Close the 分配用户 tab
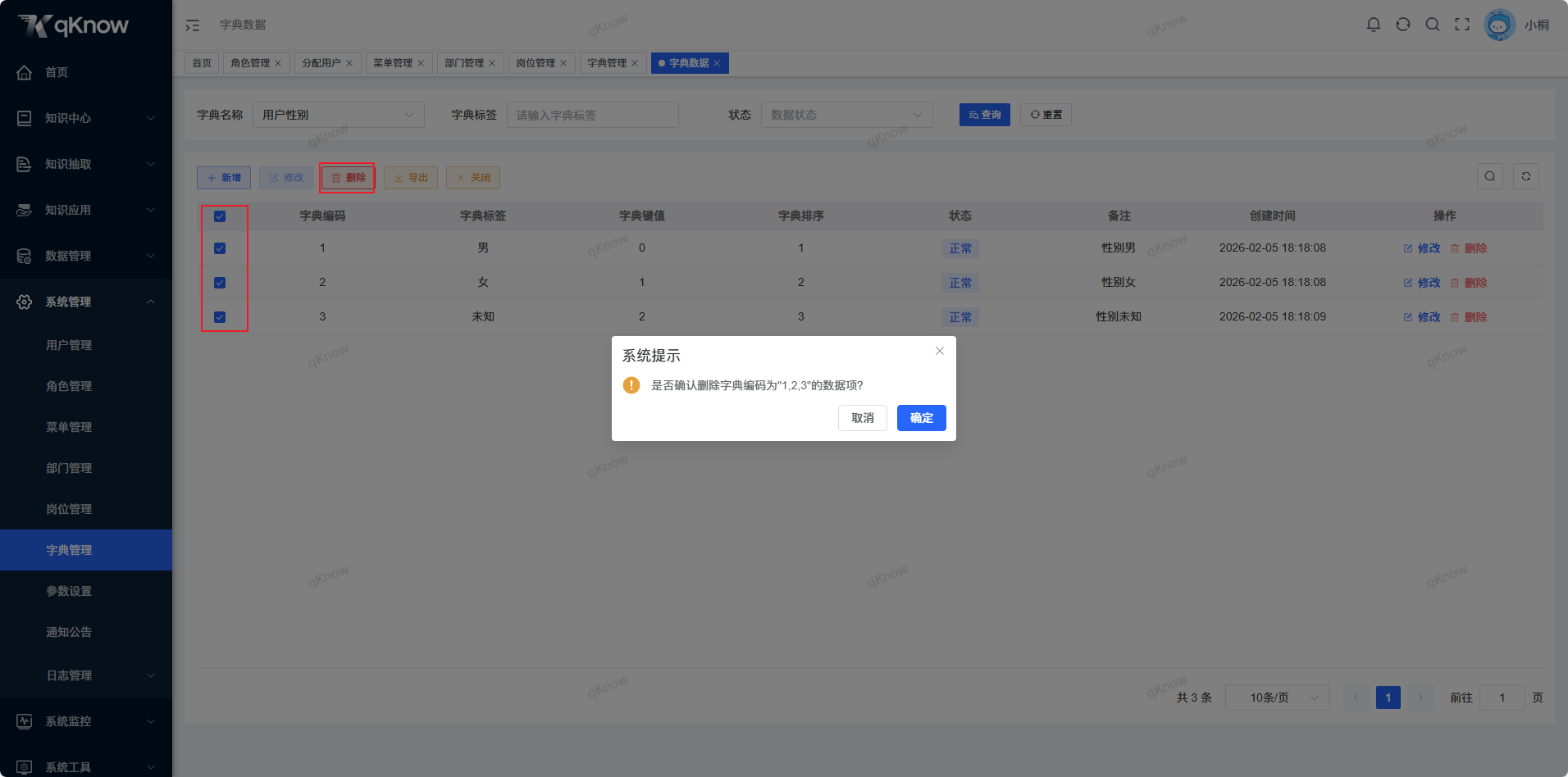This screenshot has width=1568, height=777. [x=349, y=63]
